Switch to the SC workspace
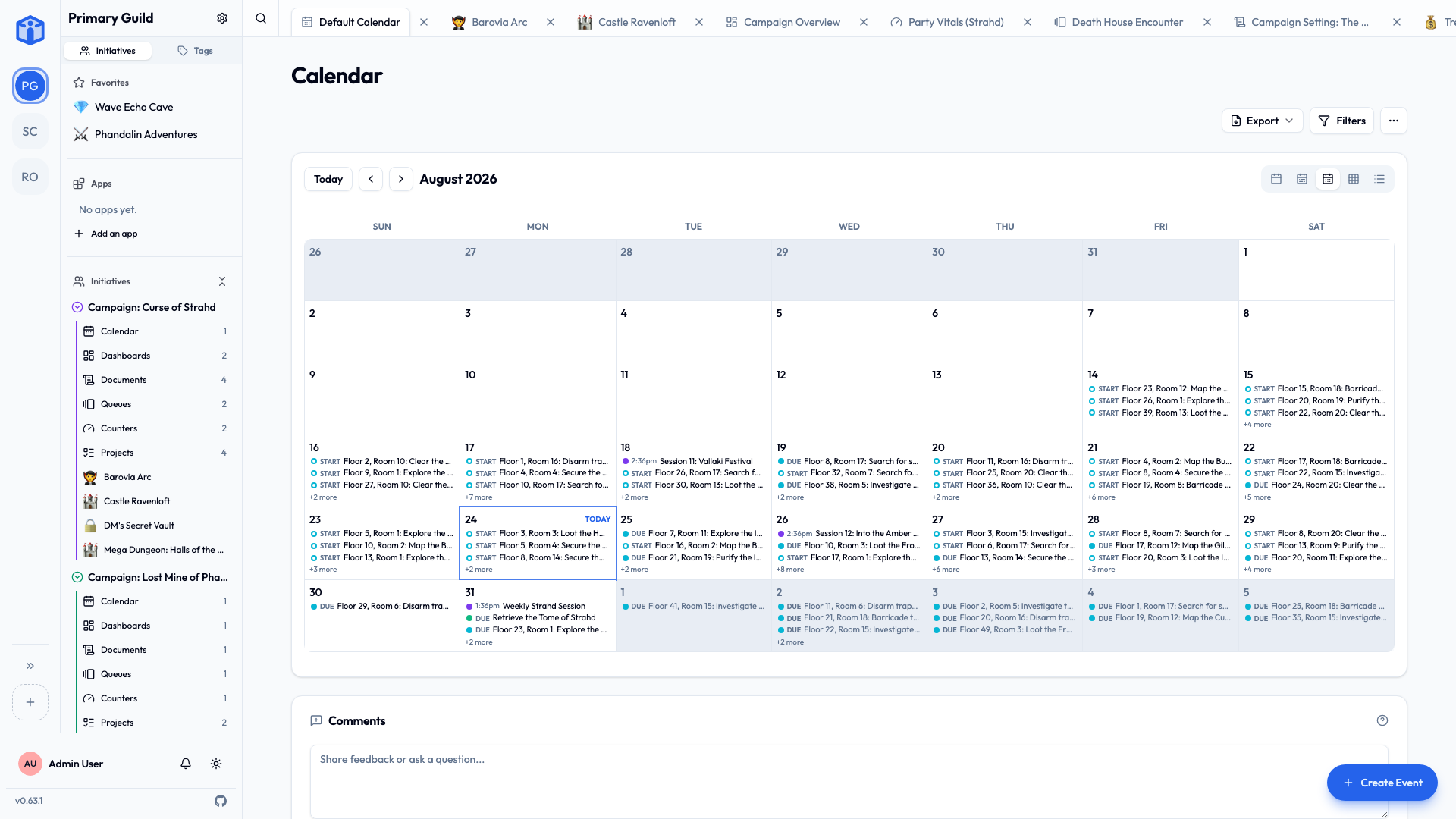This screenshot has width=1456, height=819. (x=30, y=131)
